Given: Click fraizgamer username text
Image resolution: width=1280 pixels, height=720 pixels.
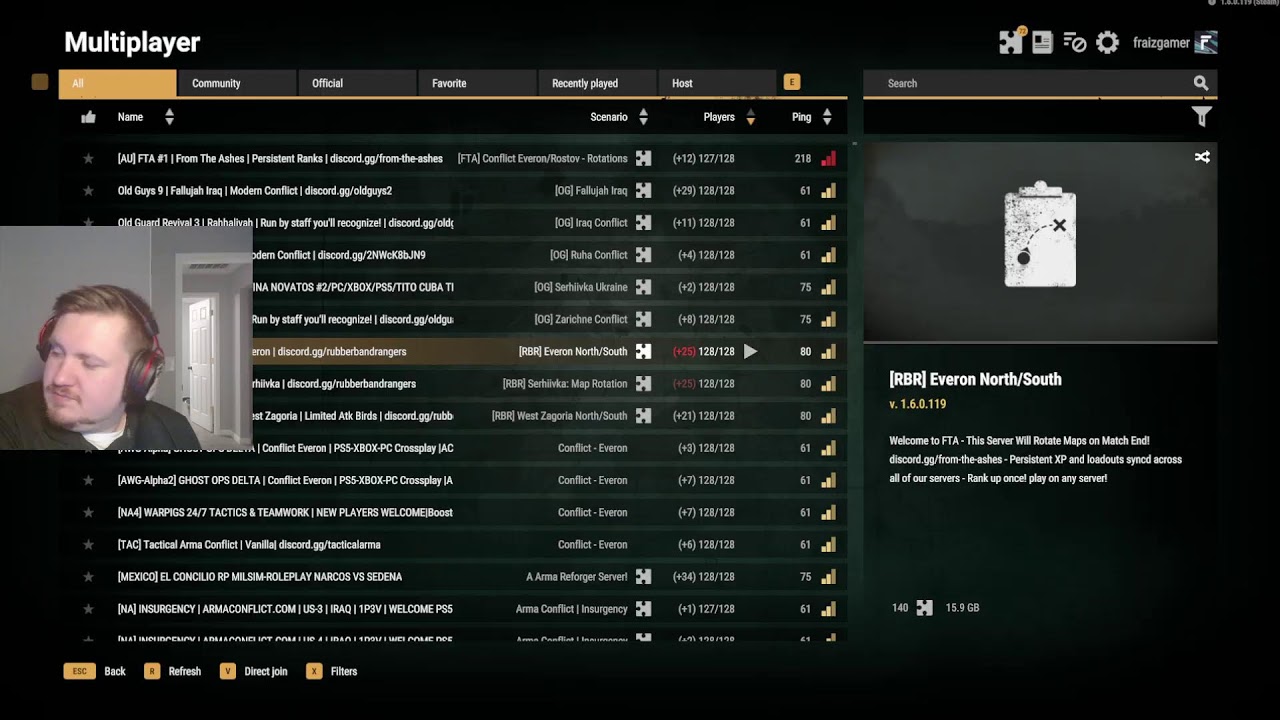Looking at the screenshot, I should click(x=1161, y=43).
